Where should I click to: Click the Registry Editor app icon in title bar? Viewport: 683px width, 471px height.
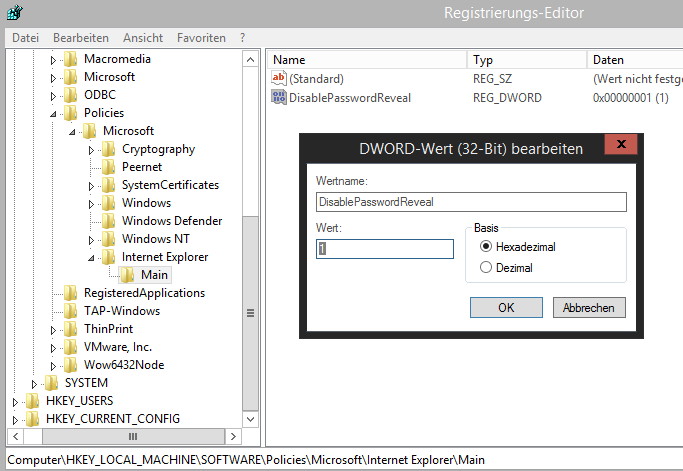(15, 12)
